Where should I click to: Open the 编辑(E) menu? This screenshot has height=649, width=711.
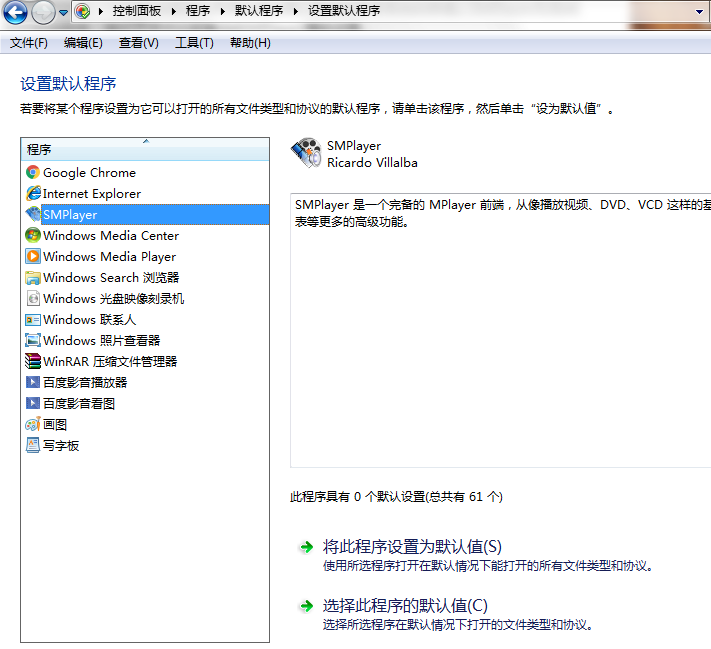(x=83, y=43)
